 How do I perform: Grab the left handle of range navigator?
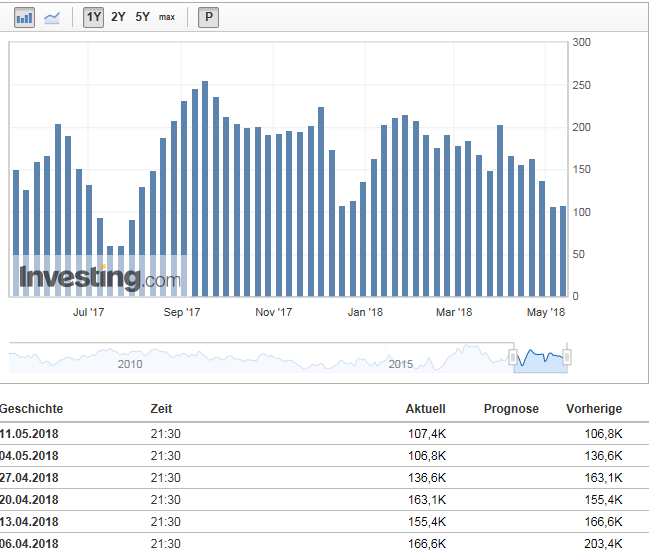tap(513, 357)
